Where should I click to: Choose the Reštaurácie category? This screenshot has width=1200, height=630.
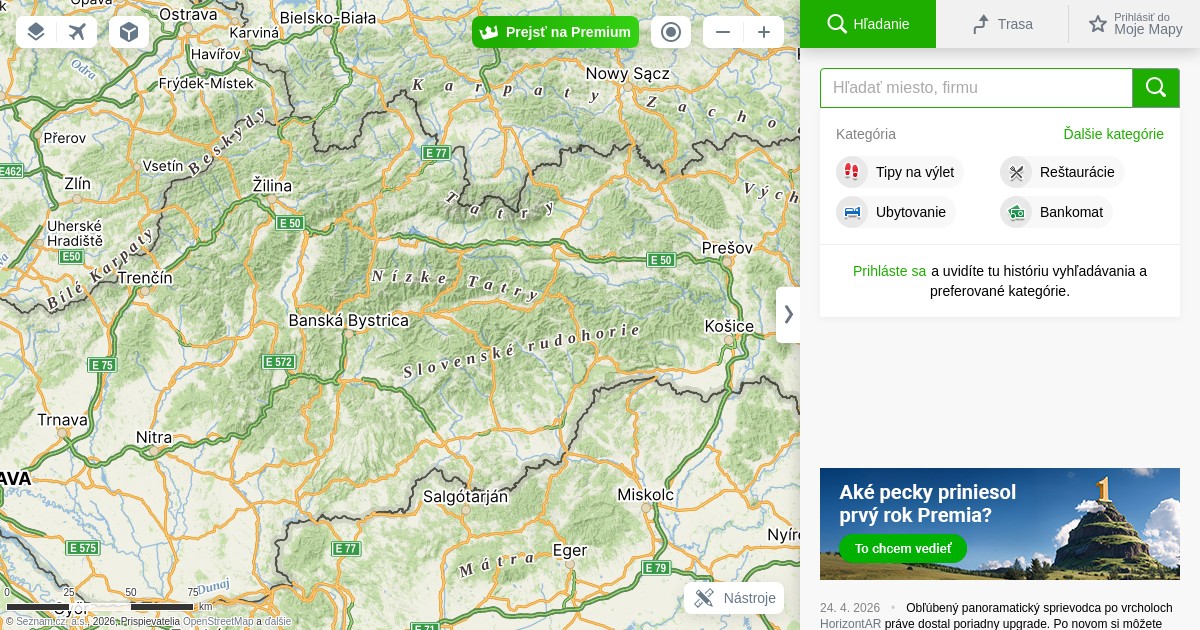pyautogui.click(x=1062, y=172)
